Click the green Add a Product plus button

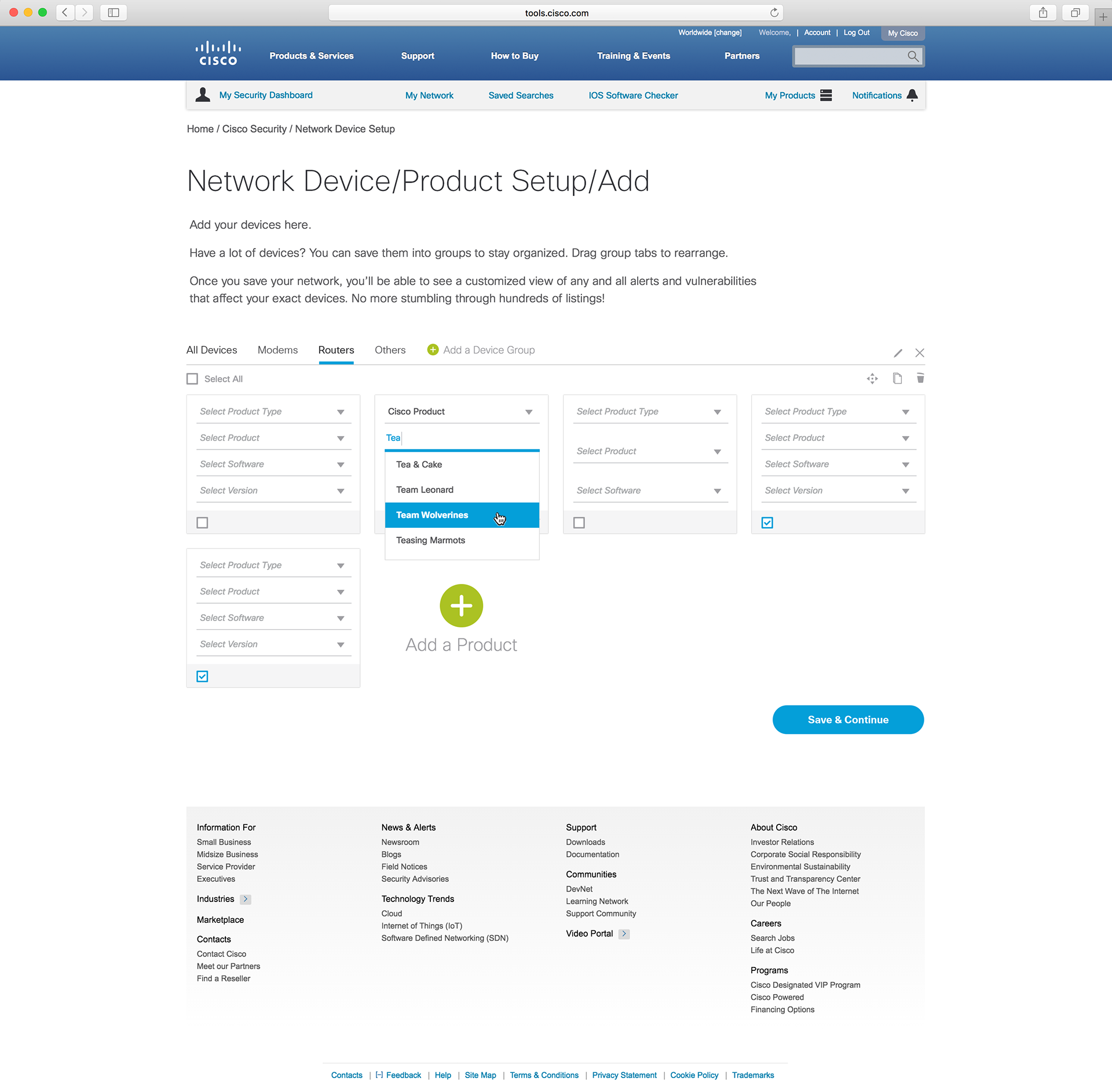(461, 605)
